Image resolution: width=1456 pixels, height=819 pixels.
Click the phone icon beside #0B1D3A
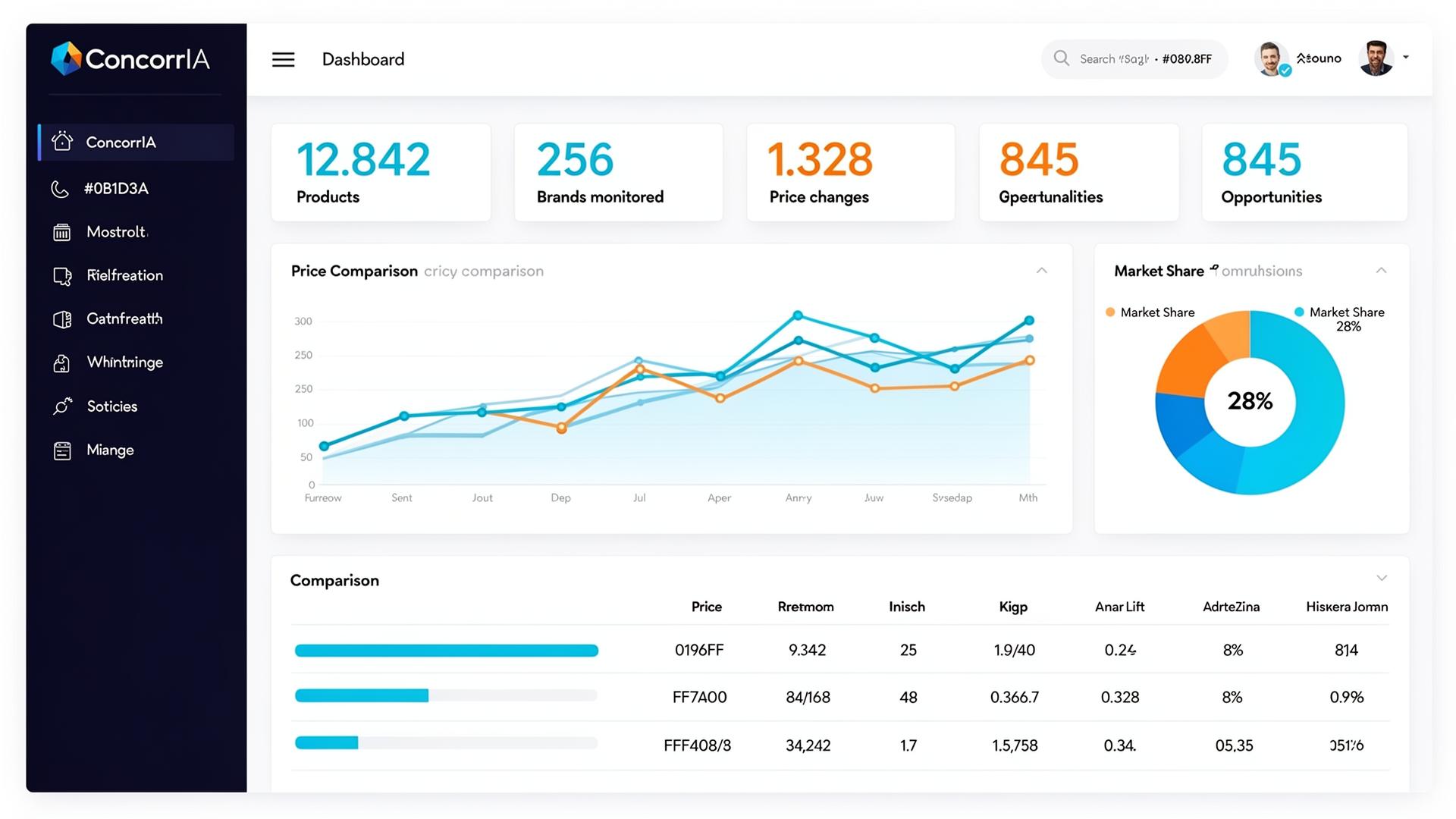(x=60, y=189)
